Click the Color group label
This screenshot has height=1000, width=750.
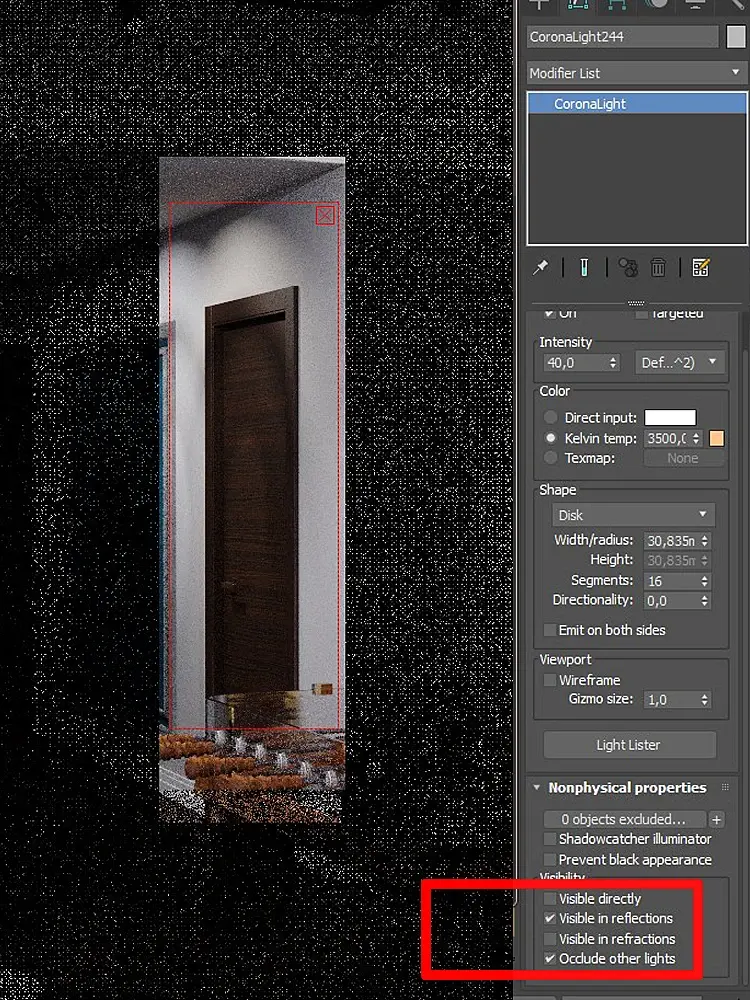(x=554, y=391)
